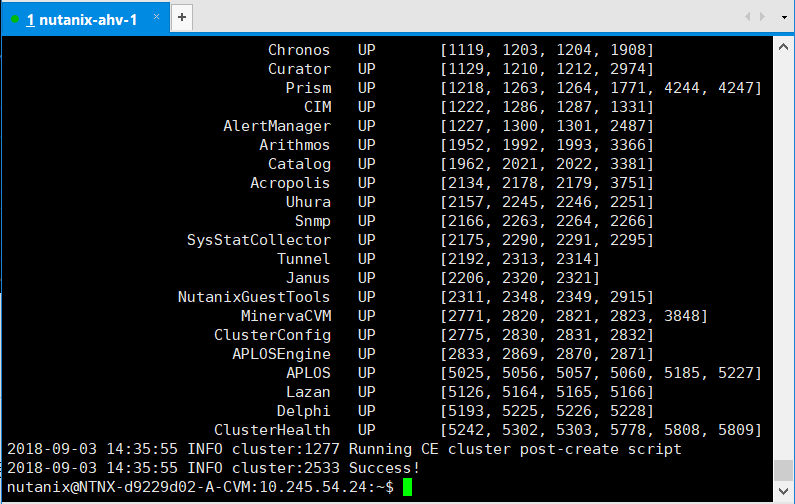The image size is (795, 504).
Task: Click PID list [5193, 5225, 5226, 5228]
Action: click(547, 411)
